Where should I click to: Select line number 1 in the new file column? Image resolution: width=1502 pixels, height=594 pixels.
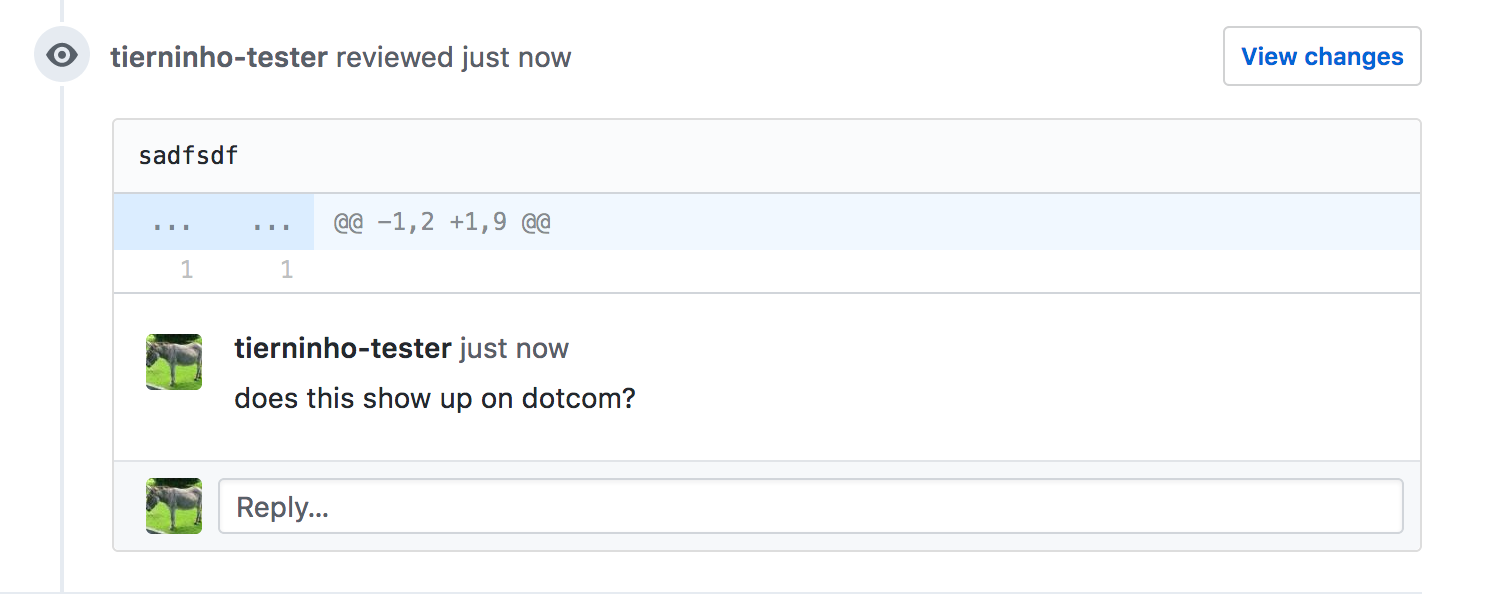[287, 269]
